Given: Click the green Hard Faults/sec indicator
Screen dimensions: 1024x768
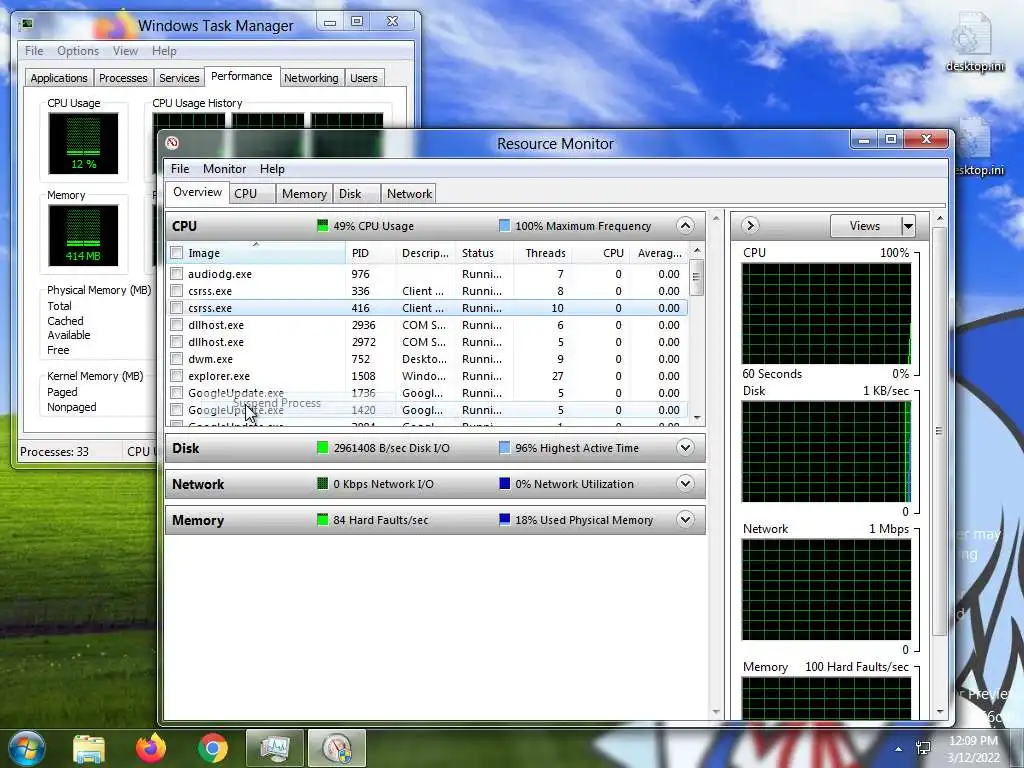Looking at the screenshot, I should coord(322,520).
